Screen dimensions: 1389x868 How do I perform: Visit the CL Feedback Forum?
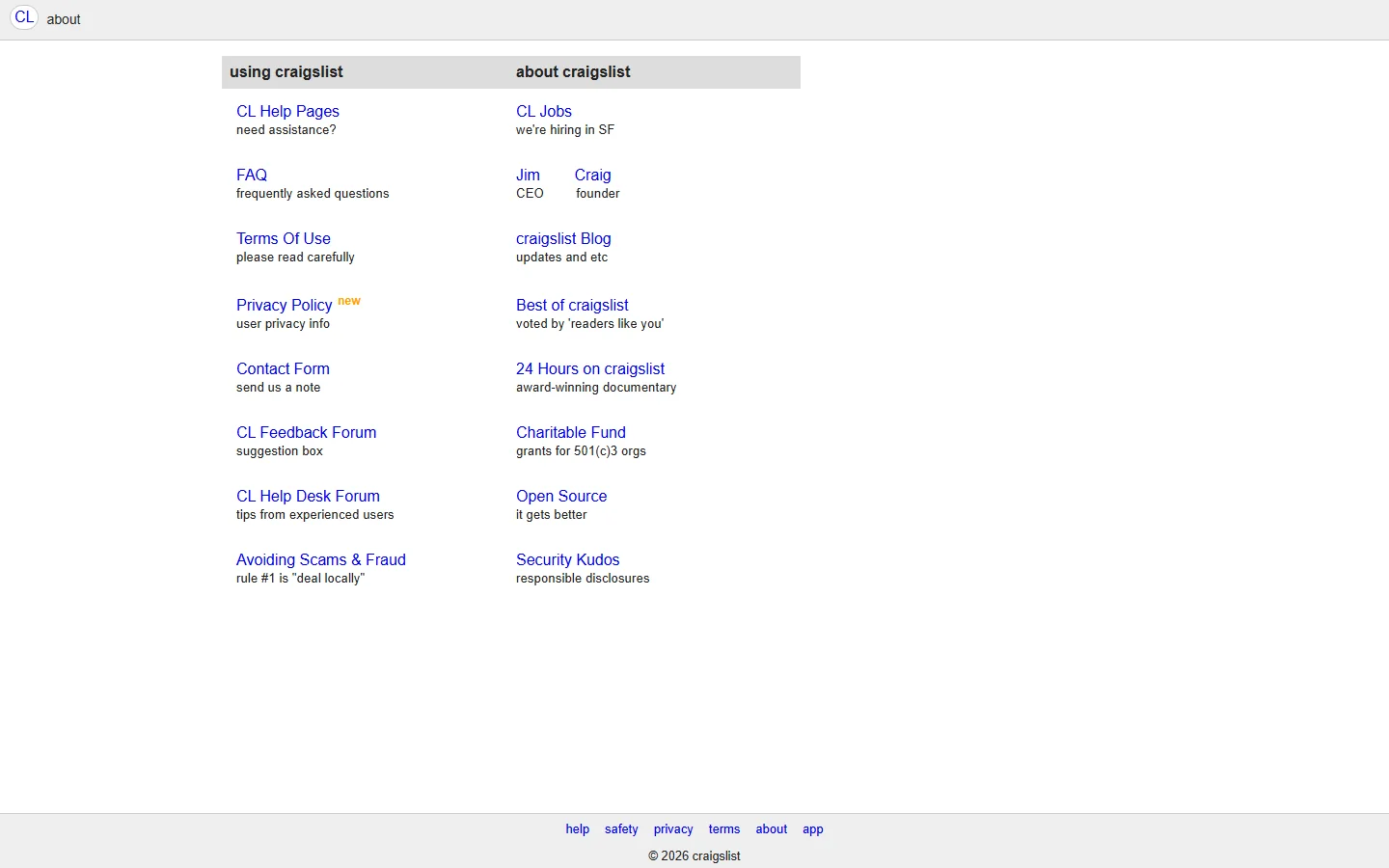pyautogui.click(x=307, y=433)
